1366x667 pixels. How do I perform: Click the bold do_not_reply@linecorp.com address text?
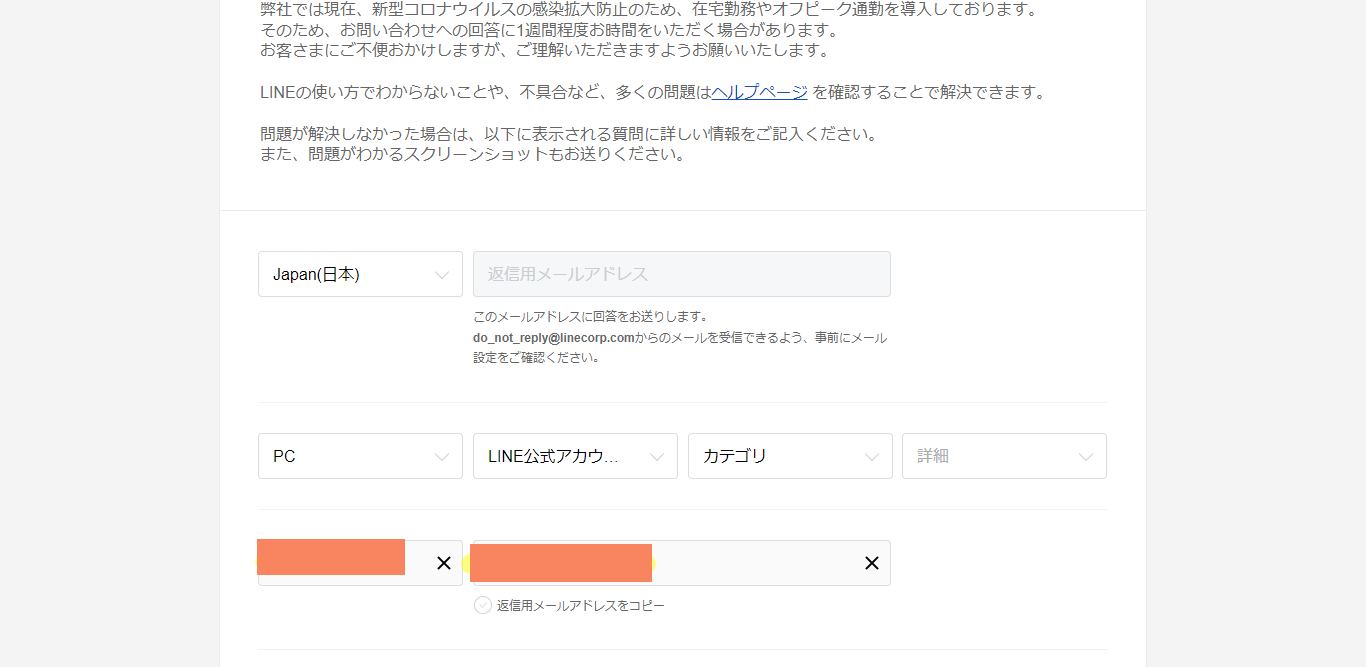pyautogui.click(x=554, y=338)
